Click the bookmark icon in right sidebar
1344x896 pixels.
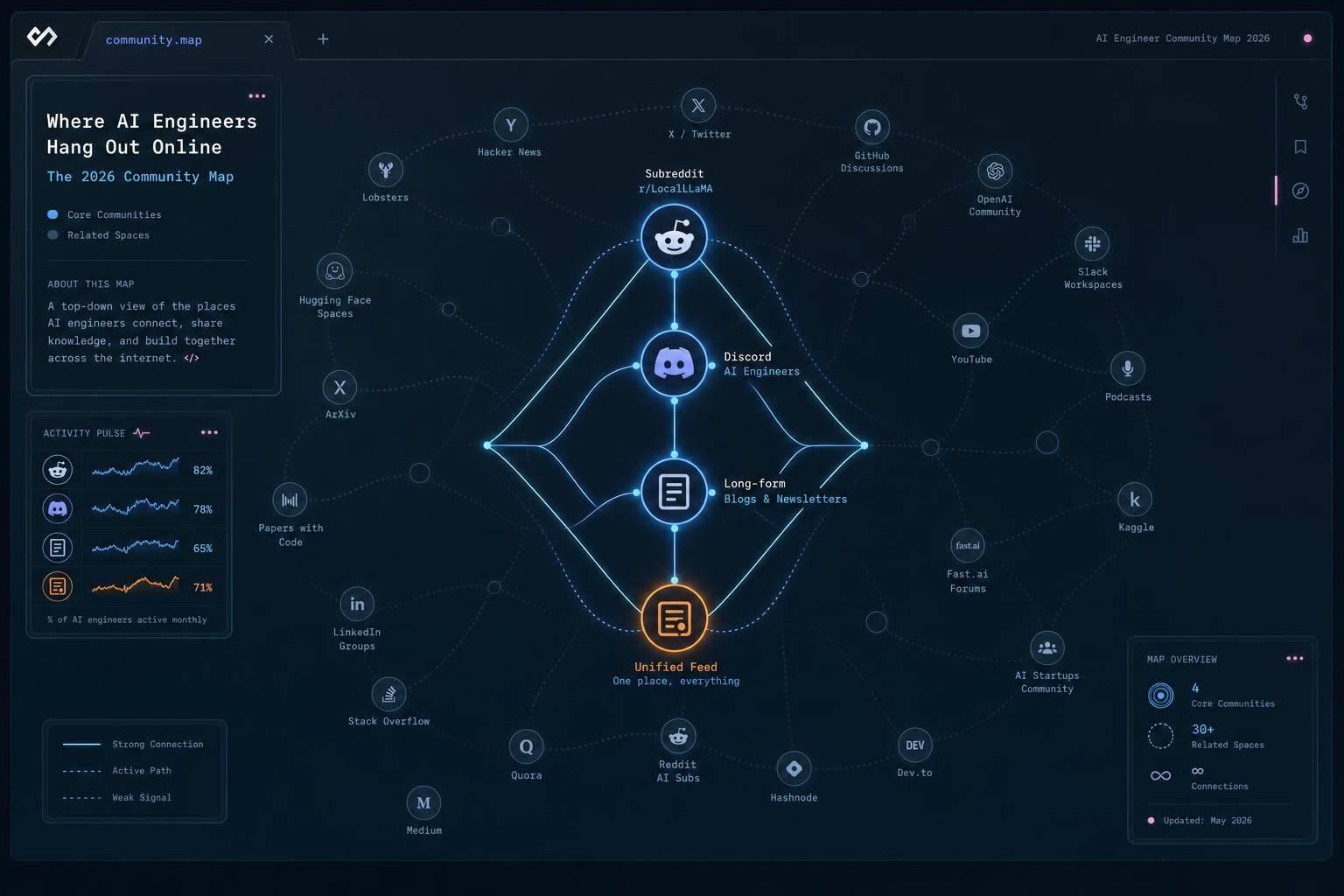pos(1300,147)
